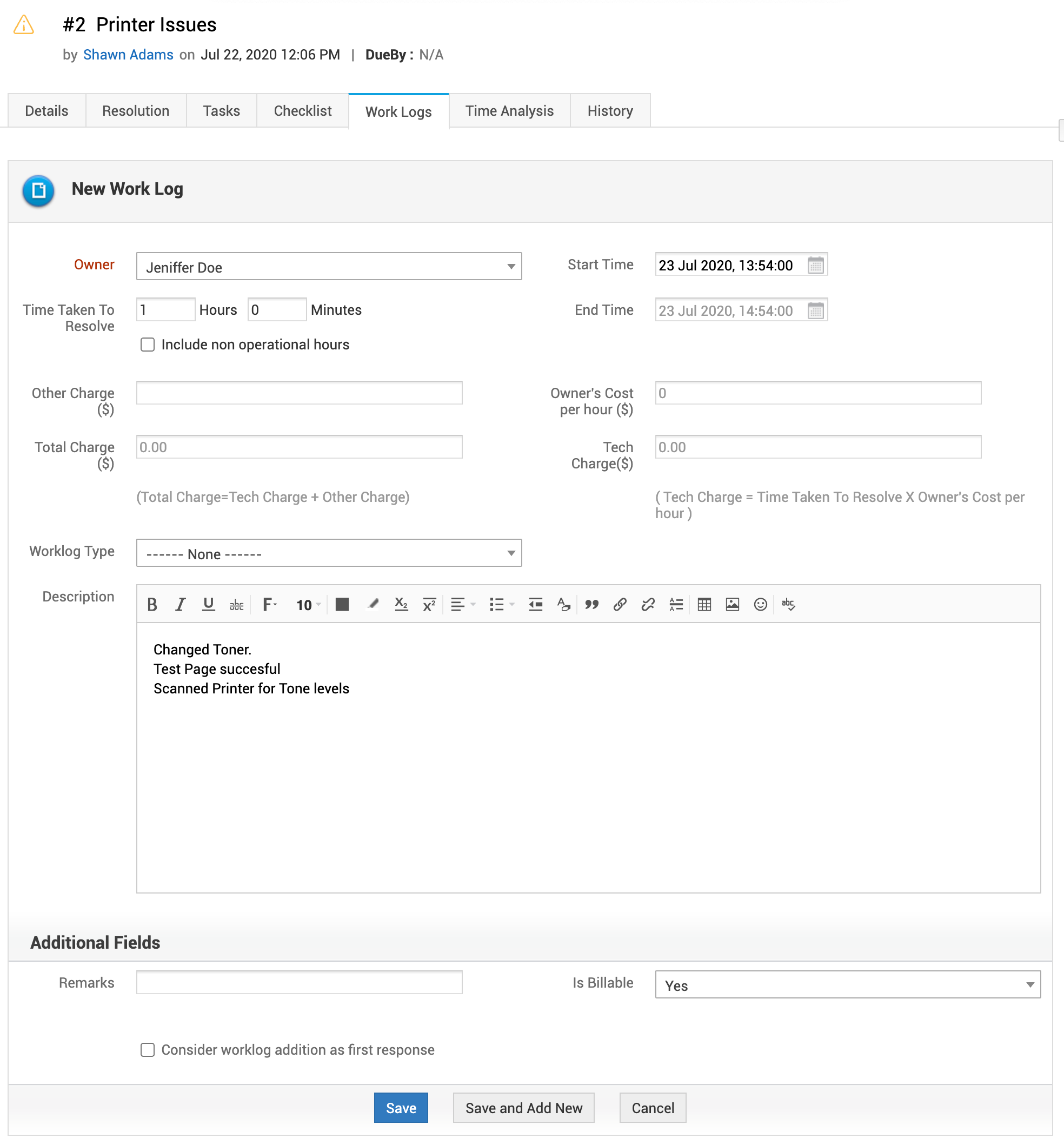Click the Other Charge input field
Image resolution: width=1064 pixels, height=1138 pixels.
300,393
